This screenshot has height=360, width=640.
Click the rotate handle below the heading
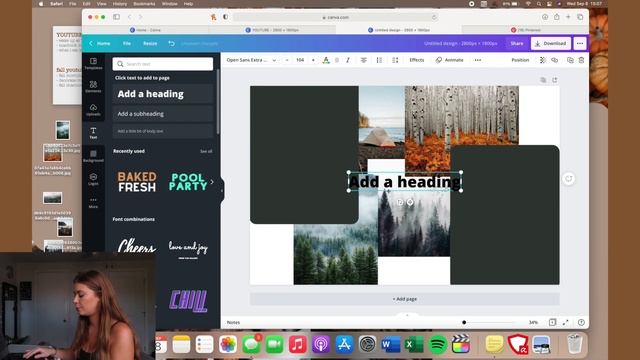400,202
